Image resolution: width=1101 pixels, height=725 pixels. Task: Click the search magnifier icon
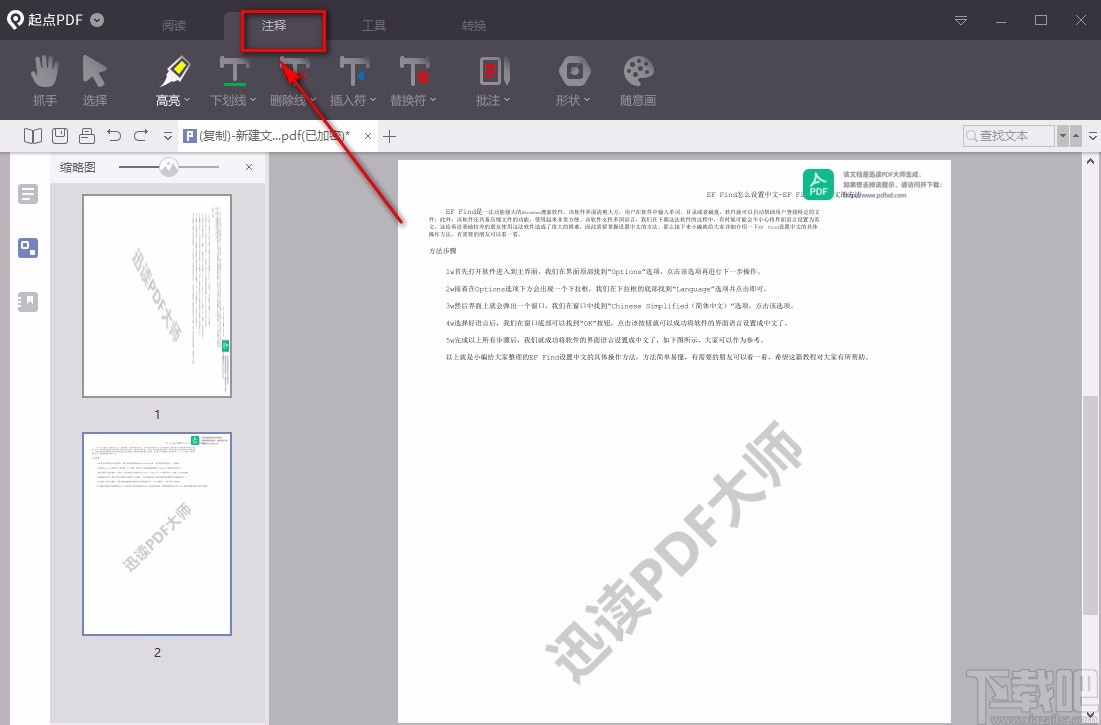click(x=972, y=135)
